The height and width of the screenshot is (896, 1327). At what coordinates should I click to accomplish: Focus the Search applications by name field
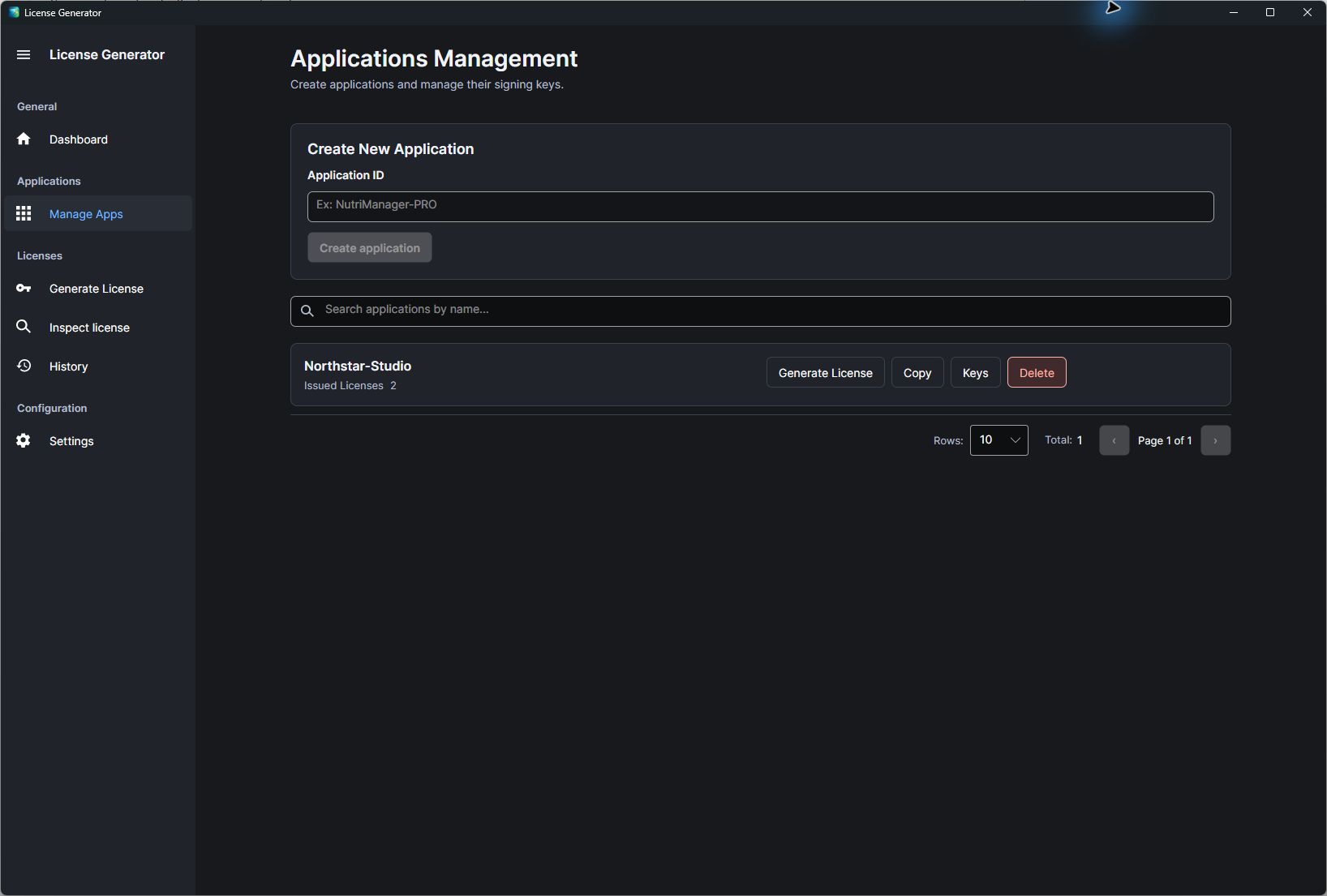coord(760,311)
